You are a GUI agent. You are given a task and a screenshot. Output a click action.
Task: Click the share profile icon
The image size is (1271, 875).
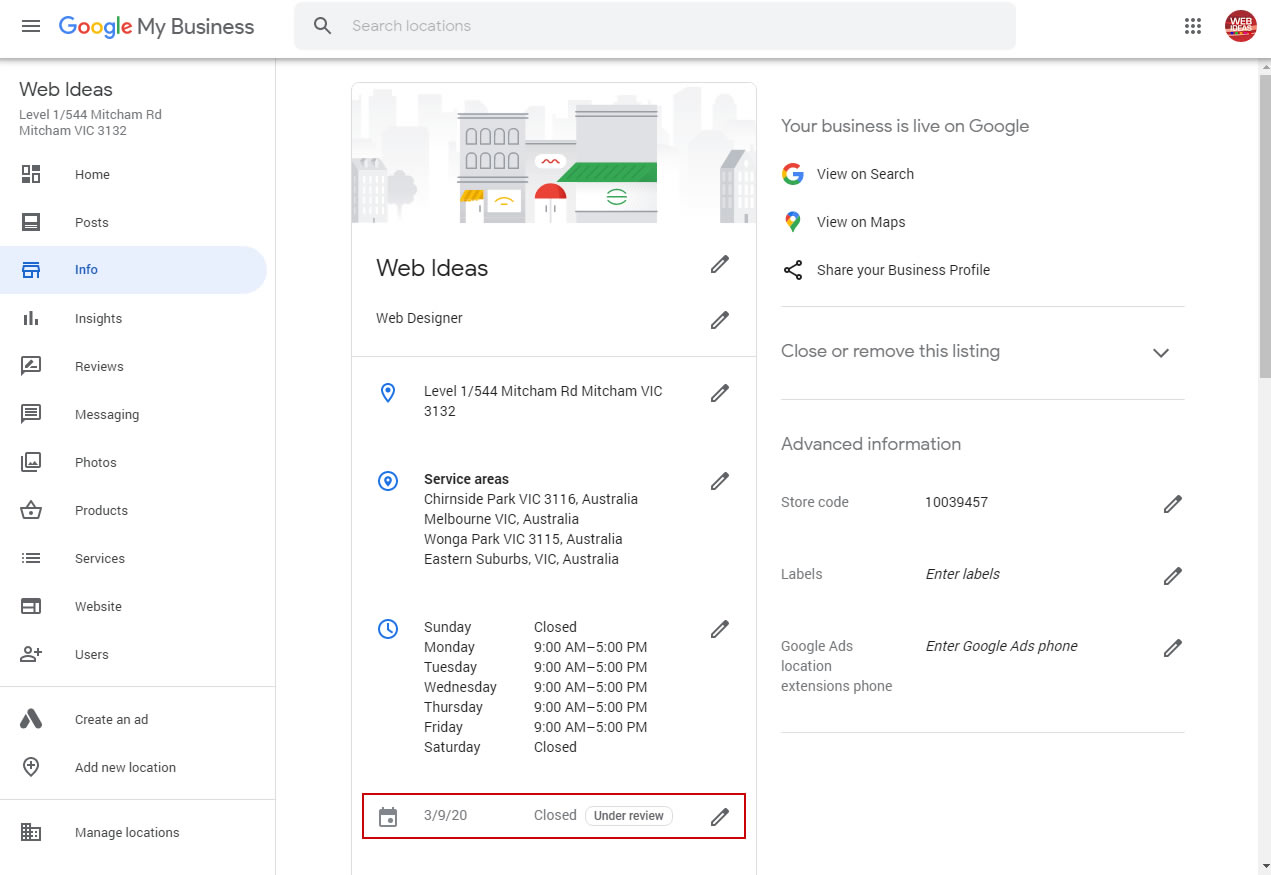tap(793, 270)
